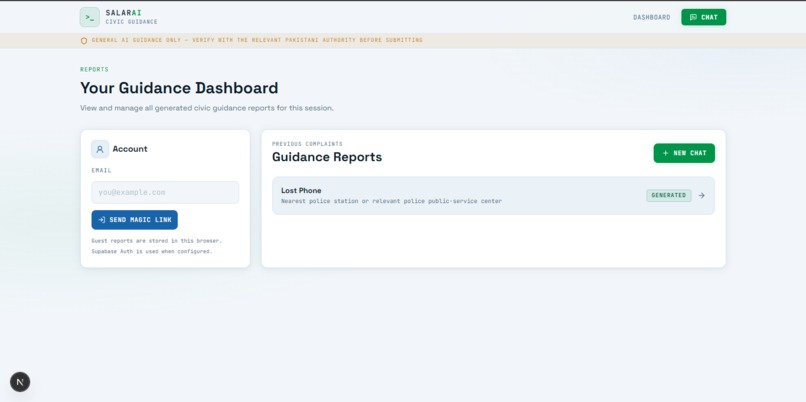The height and width of the screenshot is (402, 806).
Task: Open the Chat button in header
Action: (703, 17)
